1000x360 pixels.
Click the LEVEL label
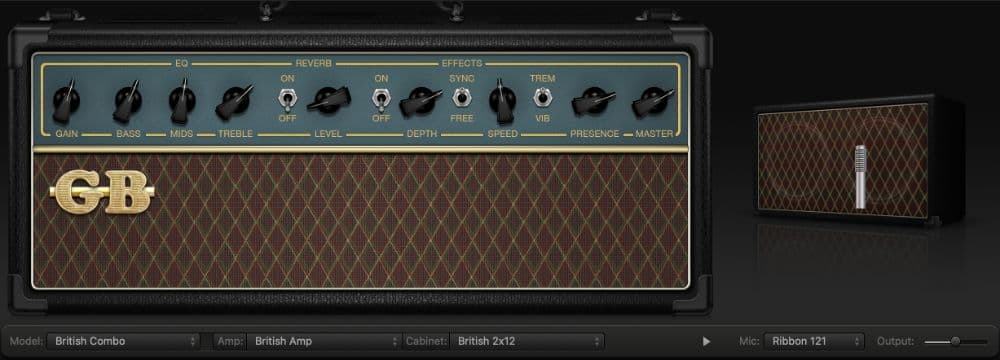328,134
